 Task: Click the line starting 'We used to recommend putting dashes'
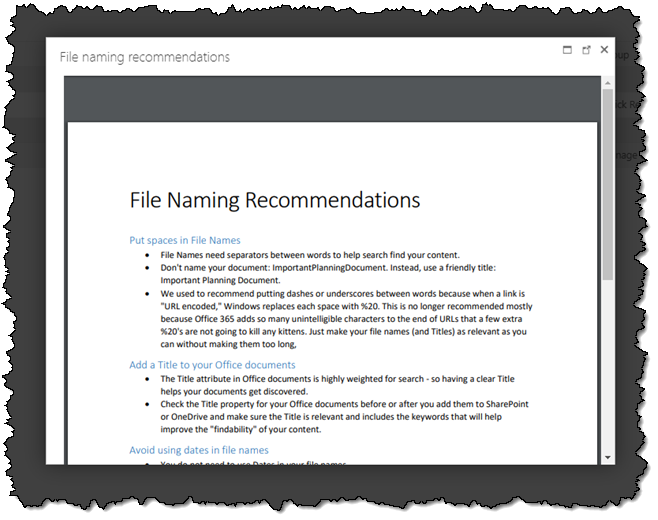tap(342, 293)
